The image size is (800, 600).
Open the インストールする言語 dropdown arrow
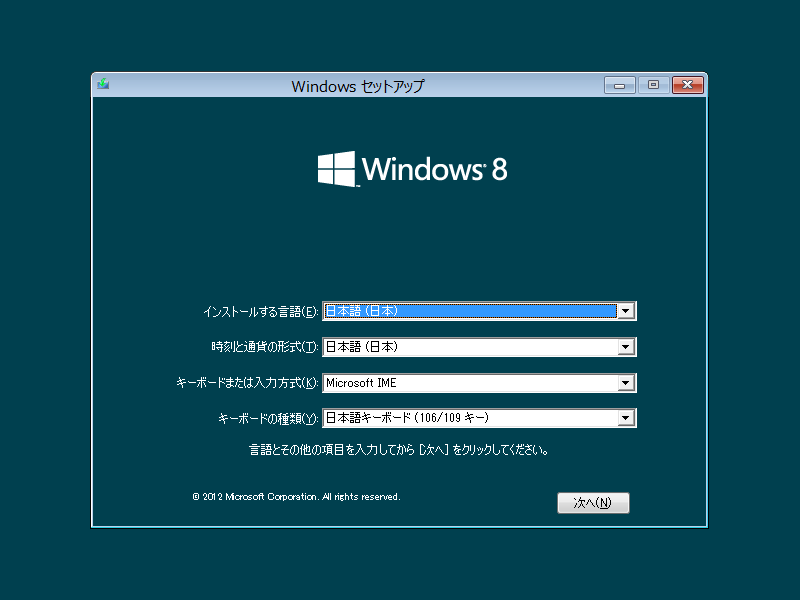(626, 311)
